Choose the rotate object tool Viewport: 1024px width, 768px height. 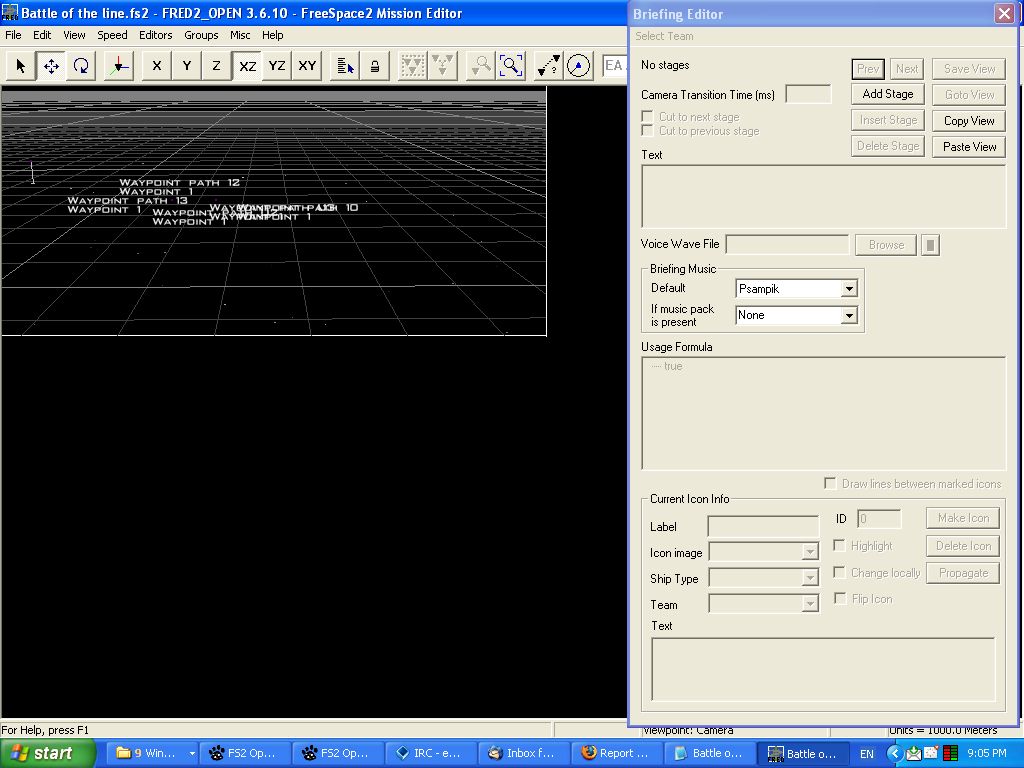(81, 66)
